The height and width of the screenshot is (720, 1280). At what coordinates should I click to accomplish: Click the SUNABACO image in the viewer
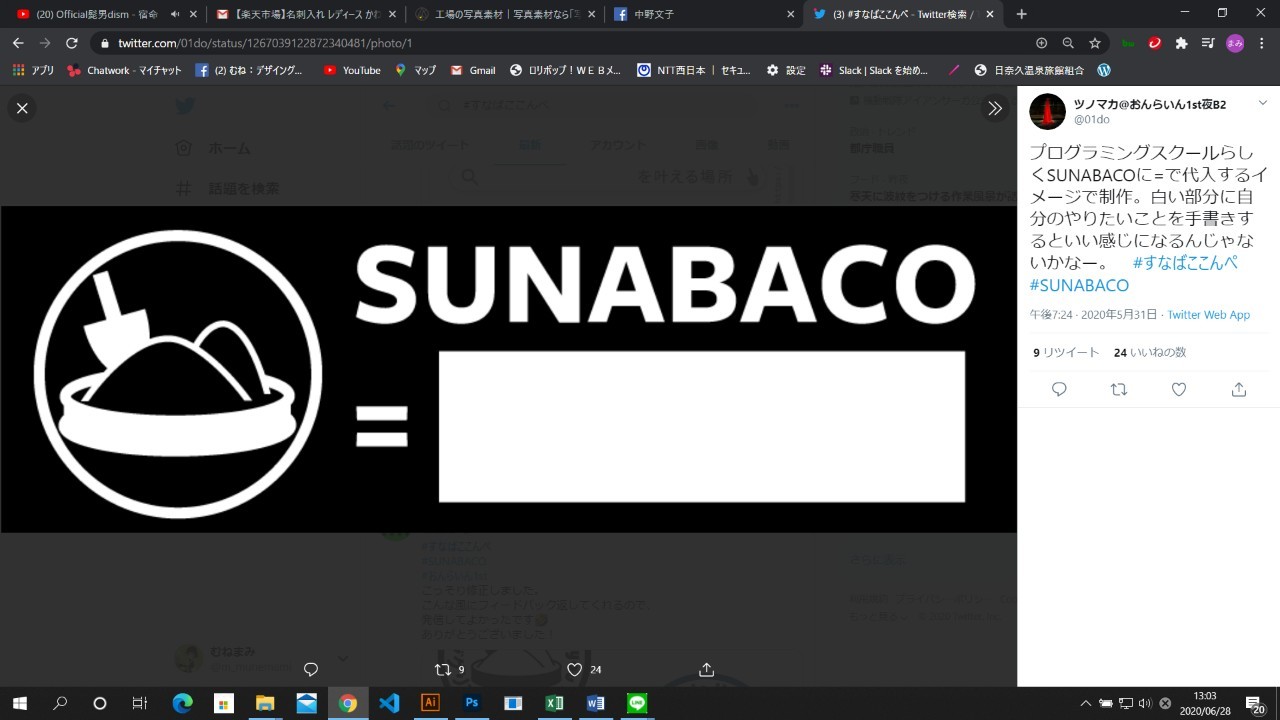(508, 369)
